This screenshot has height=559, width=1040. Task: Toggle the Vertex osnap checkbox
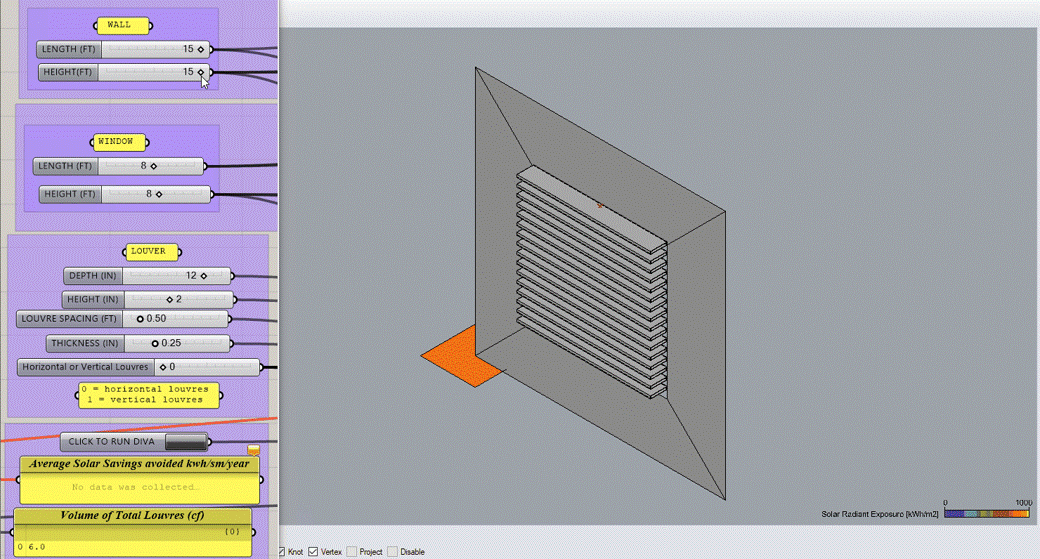point(313,552)
